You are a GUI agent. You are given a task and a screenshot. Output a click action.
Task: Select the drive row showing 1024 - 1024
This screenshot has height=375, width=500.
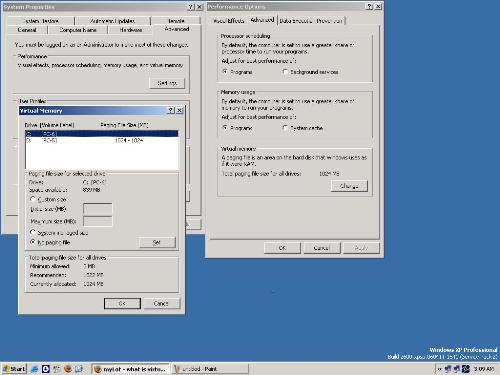pos(102,140)
